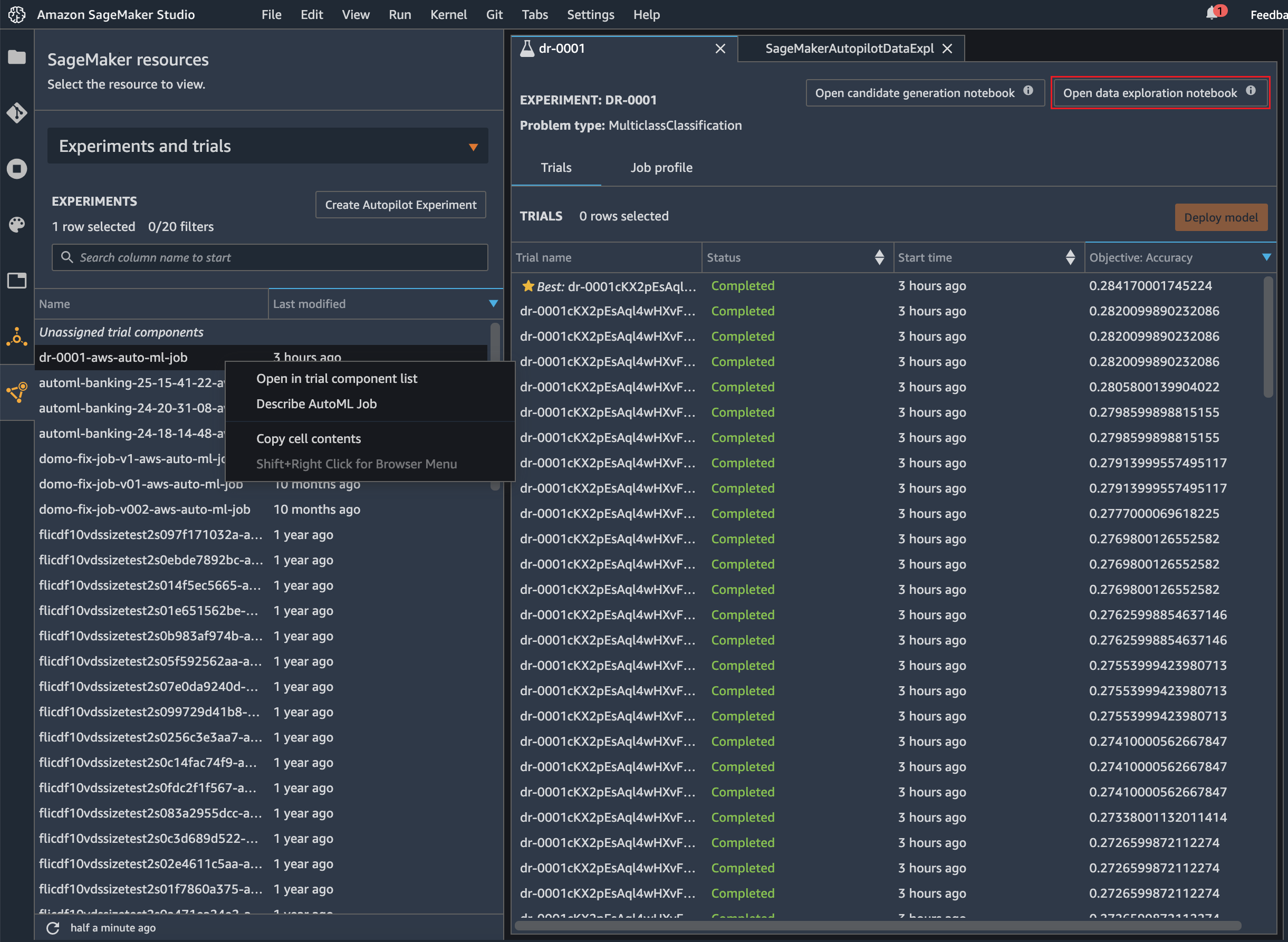Click the notifications bell icon

click(1212, 14)
